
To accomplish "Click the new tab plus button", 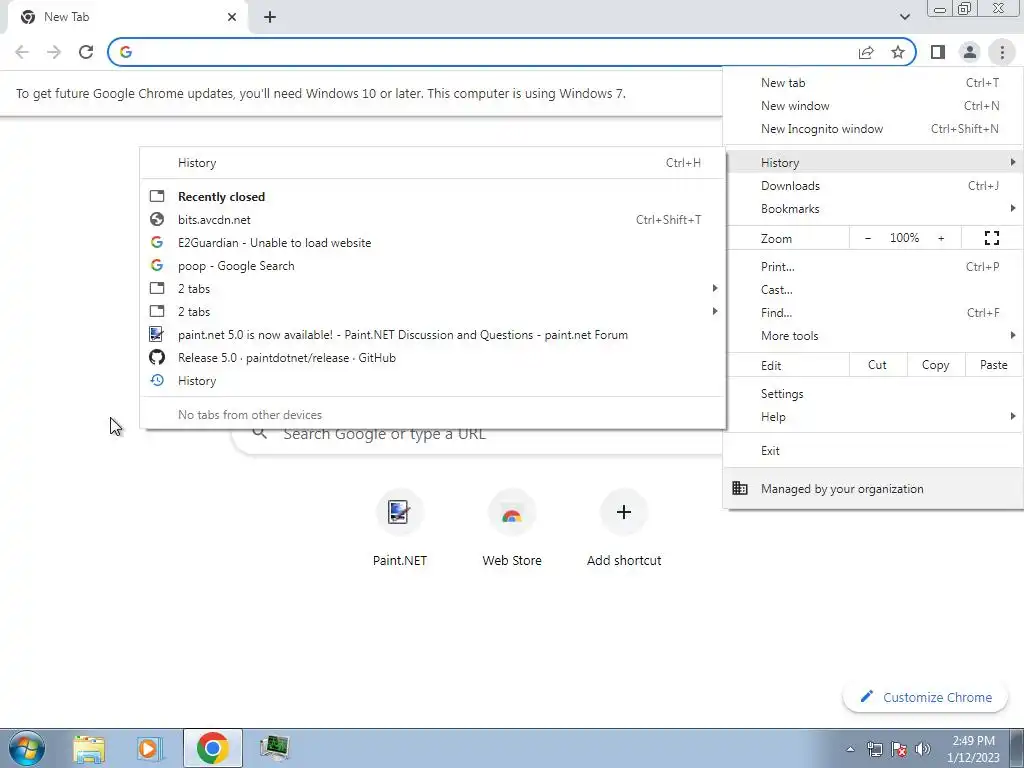I will click(270, 17).
